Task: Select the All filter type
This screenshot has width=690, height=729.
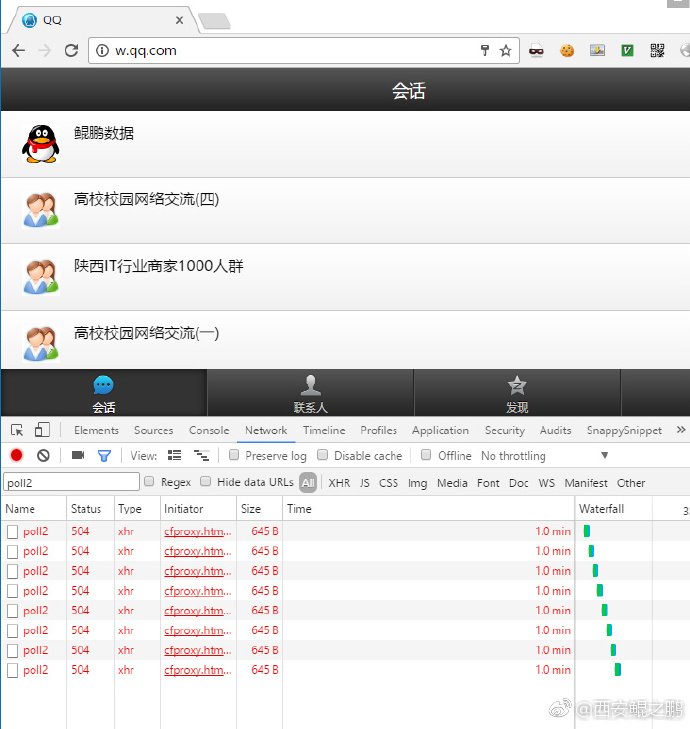Action: tap(308, 483)
